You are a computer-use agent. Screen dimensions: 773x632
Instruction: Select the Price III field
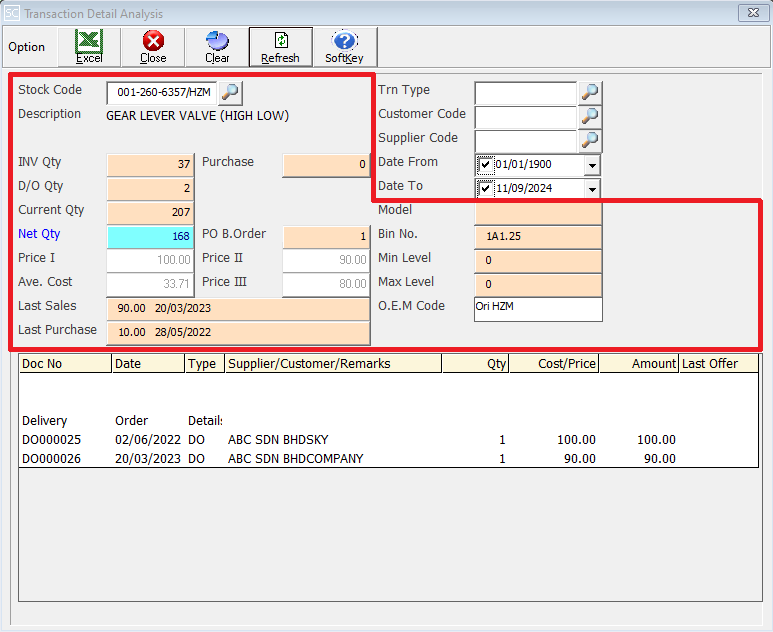(x=326, y=284)
